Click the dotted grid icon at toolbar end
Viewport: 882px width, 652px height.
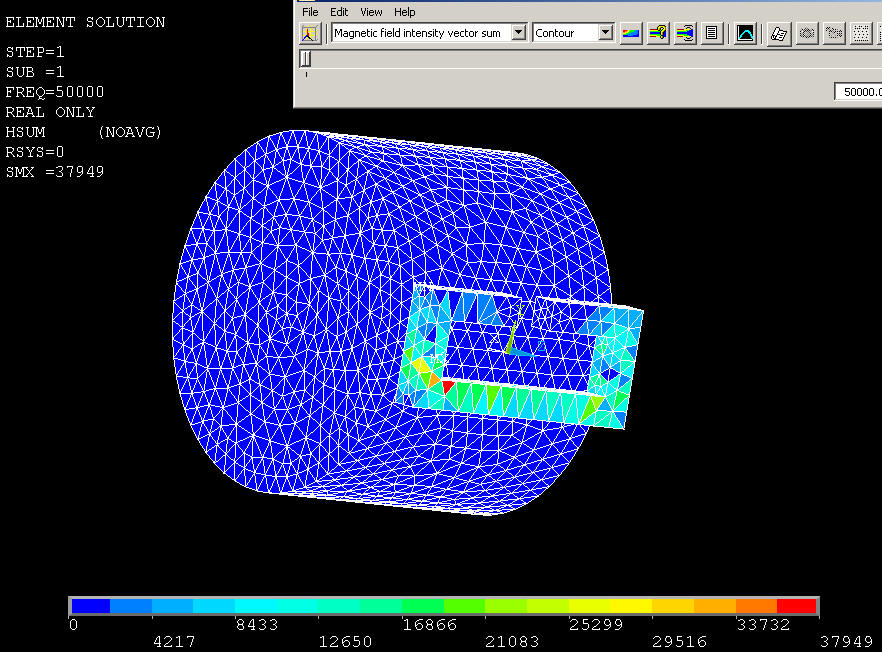coord(860,33)
